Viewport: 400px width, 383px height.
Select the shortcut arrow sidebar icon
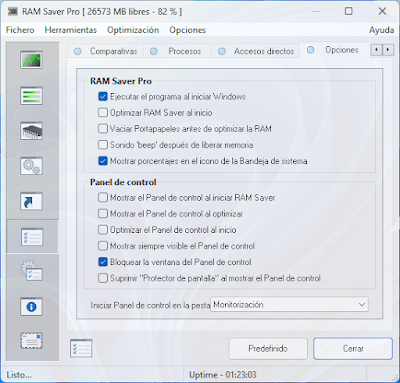point(31,201)
